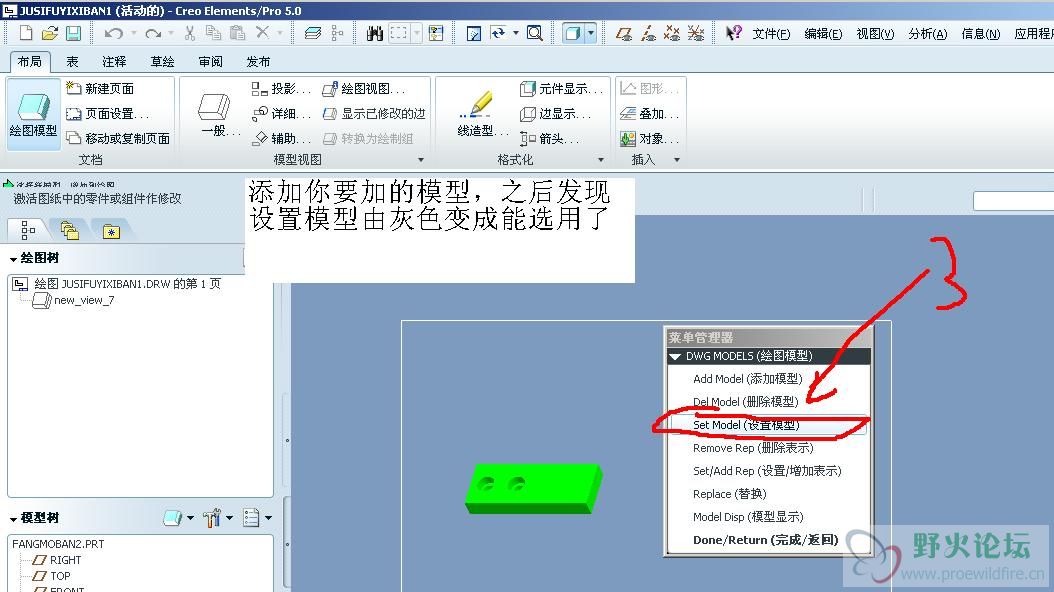
Task: Click the repaint screen icon
Action: [x=474, y=32]
